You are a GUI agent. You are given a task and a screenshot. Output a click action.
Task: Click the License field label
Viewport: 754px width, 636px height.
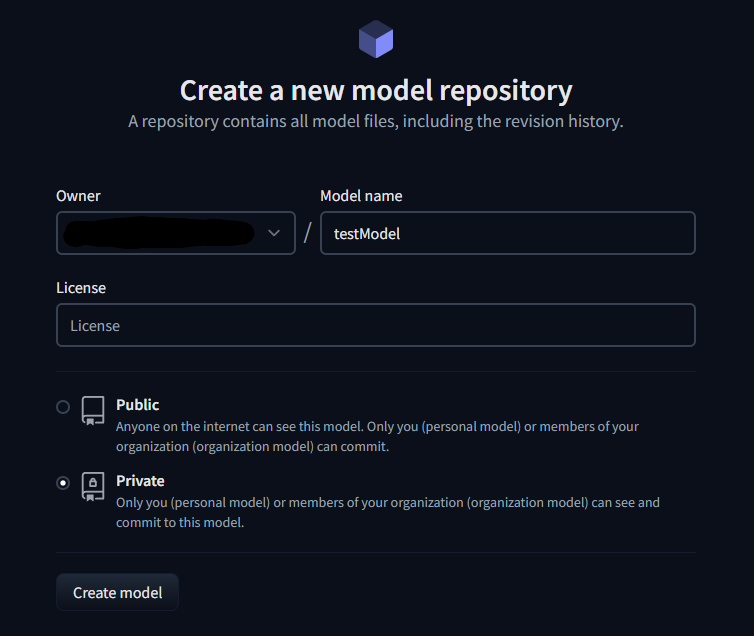(x=81, y=287)
